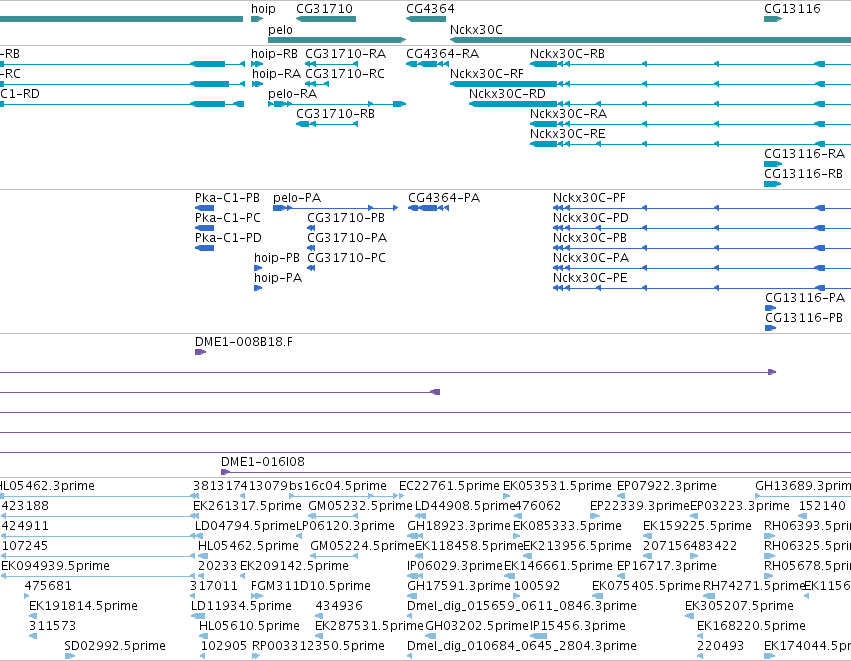The image size is (851, 661).
Task: Select EST label 434936
Action: point(339,607)
